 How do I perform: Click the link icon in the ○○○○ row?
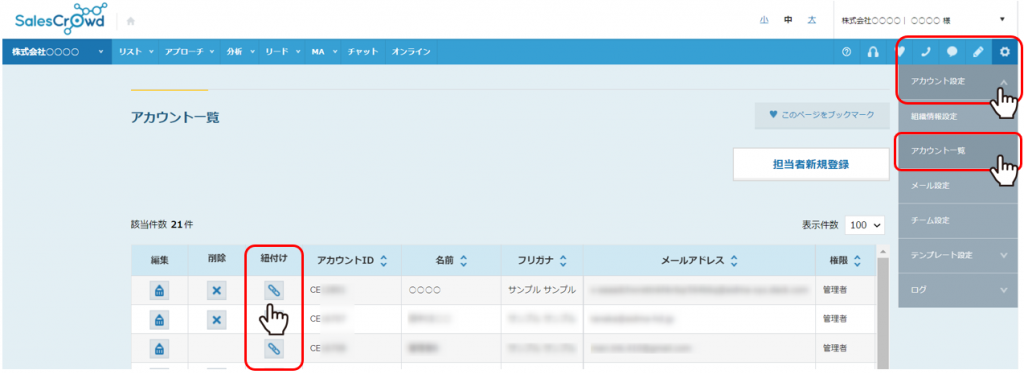point(274,290)
